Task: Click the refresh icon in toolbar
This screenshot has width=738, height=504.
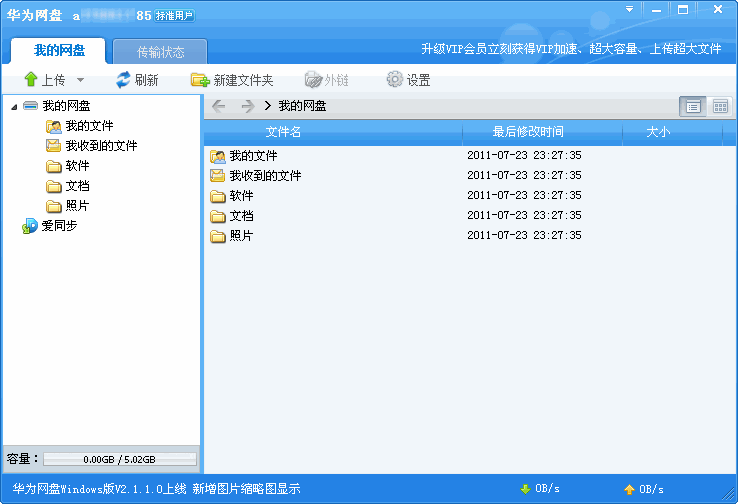Action: click(x=123, y=80)
